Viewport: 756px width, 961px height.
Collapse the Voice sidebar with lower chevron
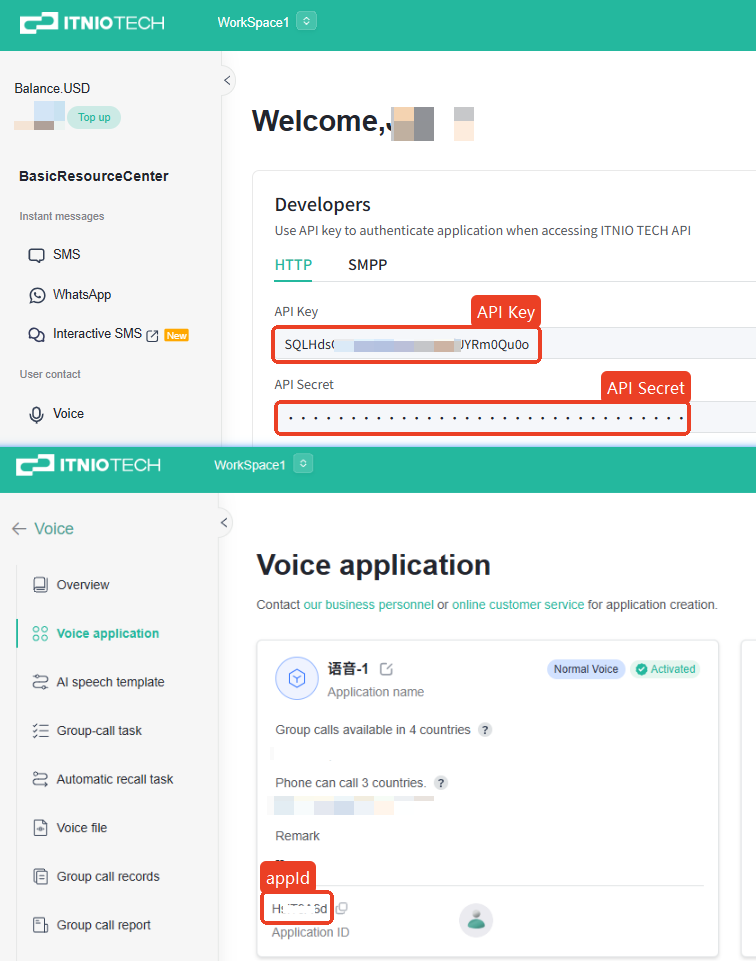[225, 522]
